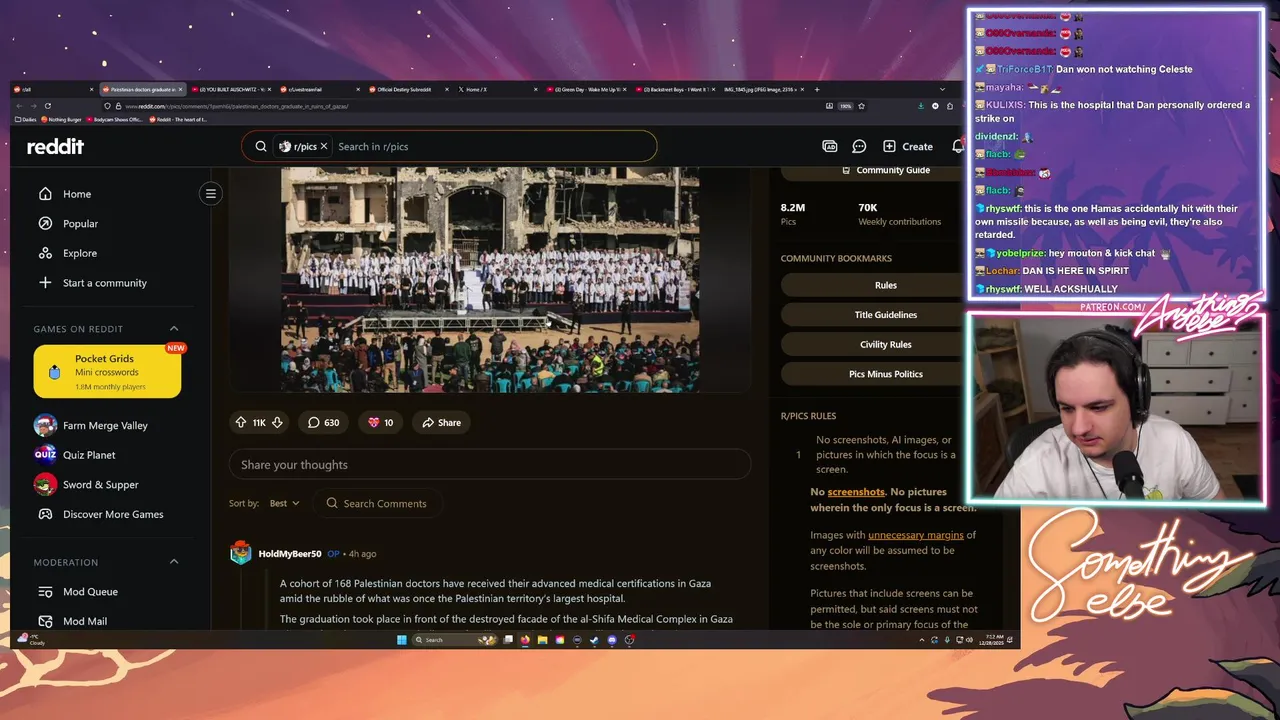Open Steam from taskbar
This screenshot has height=720, width=1280.
point(594,640)
